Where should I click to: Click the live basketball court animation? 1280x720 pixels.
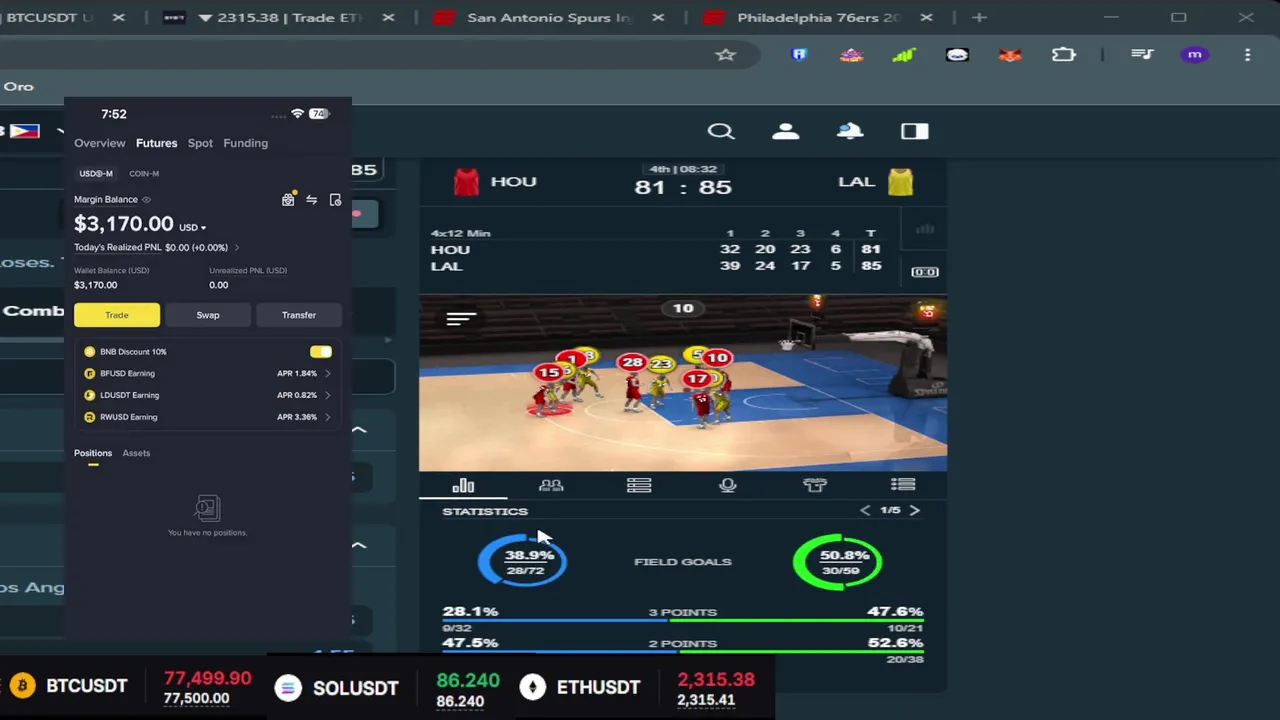tap(683, 384)
